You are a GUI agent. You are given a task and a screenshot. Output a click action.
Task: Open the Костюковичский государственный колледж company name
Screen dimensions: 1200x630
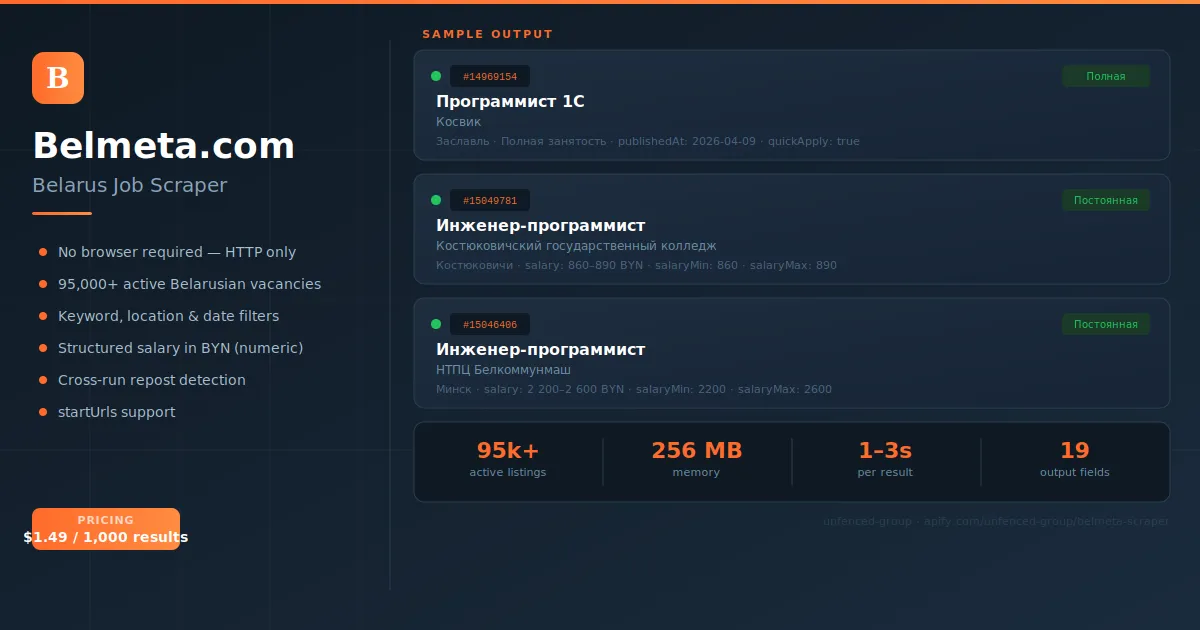pos(576,246)
